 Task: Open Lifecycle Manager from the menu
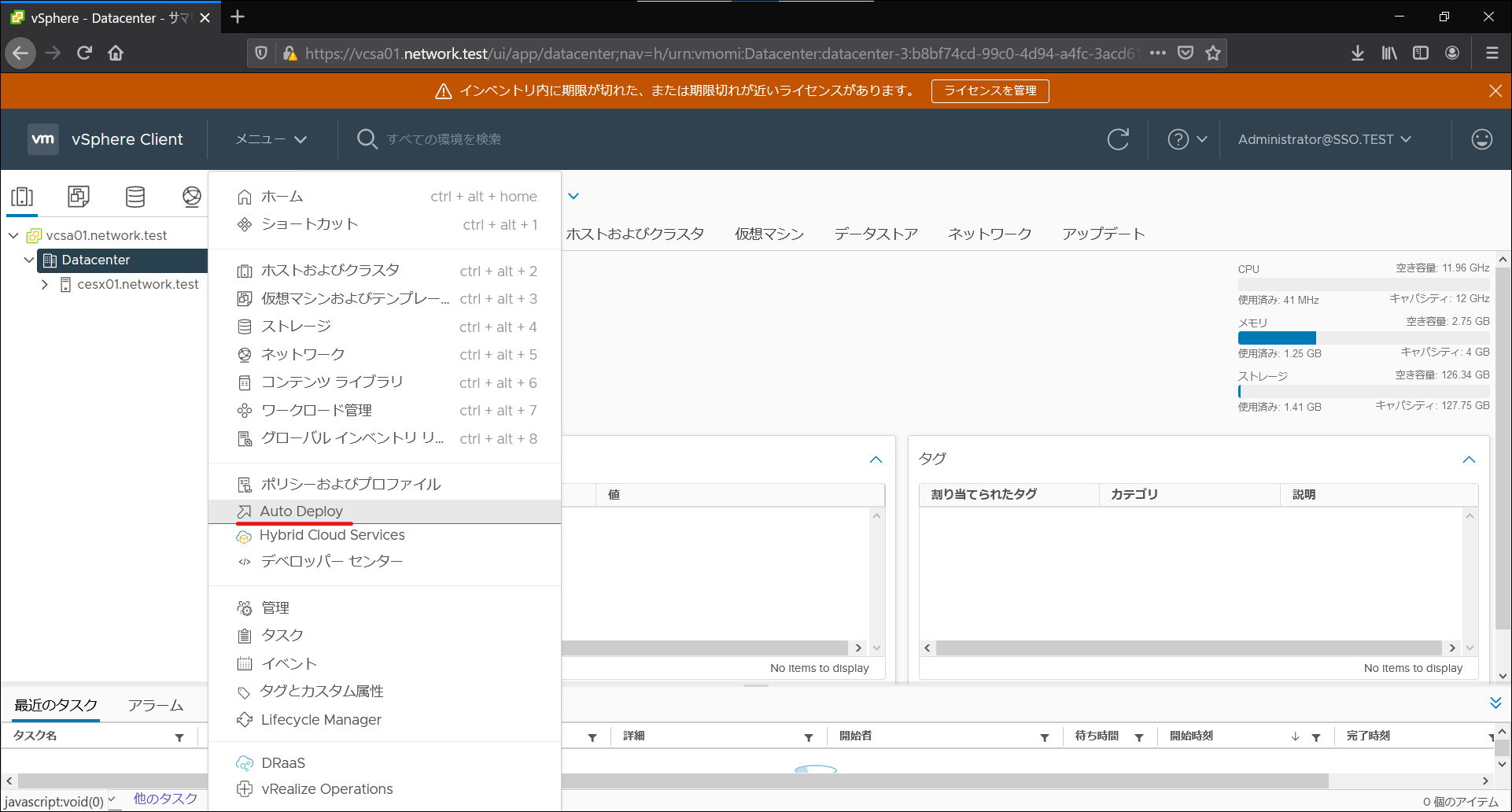[385, 719]
